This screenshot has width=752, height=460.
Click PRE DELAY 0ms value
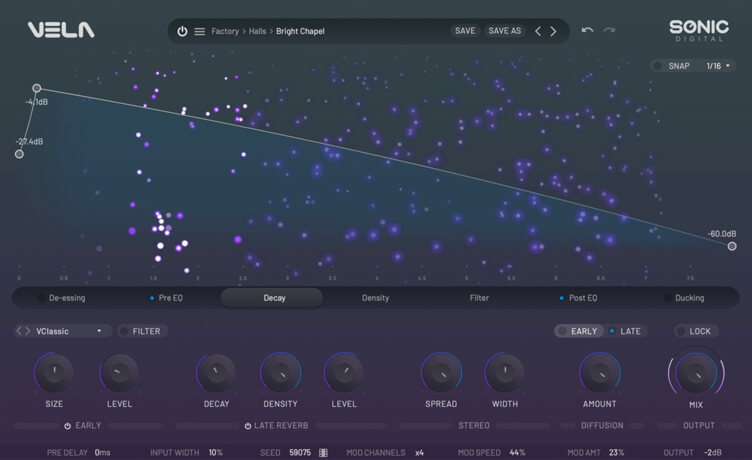pos(102,453)
